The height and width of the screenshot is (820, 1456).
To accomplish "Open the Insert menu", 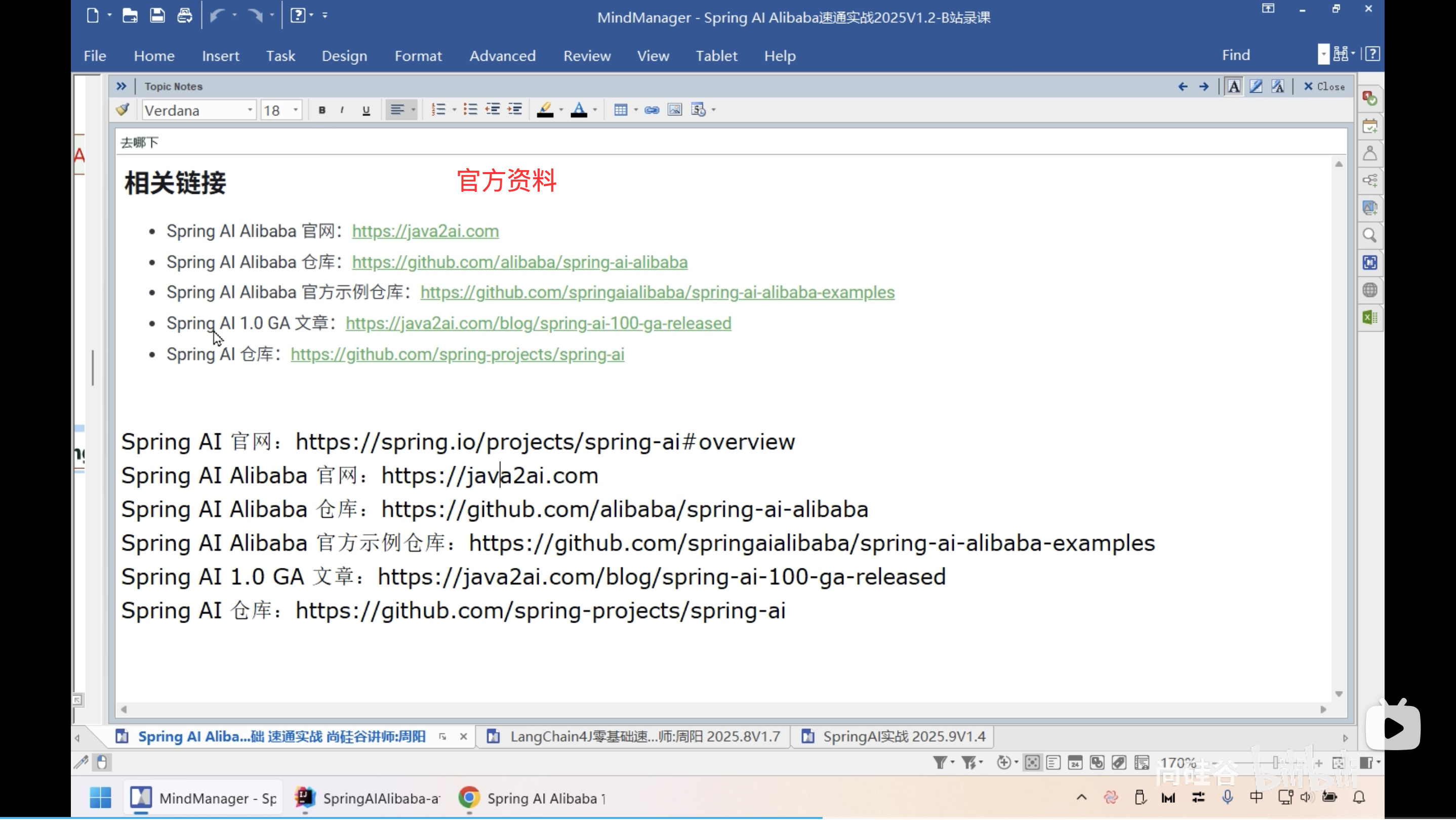I will click(x=220, y=56).
